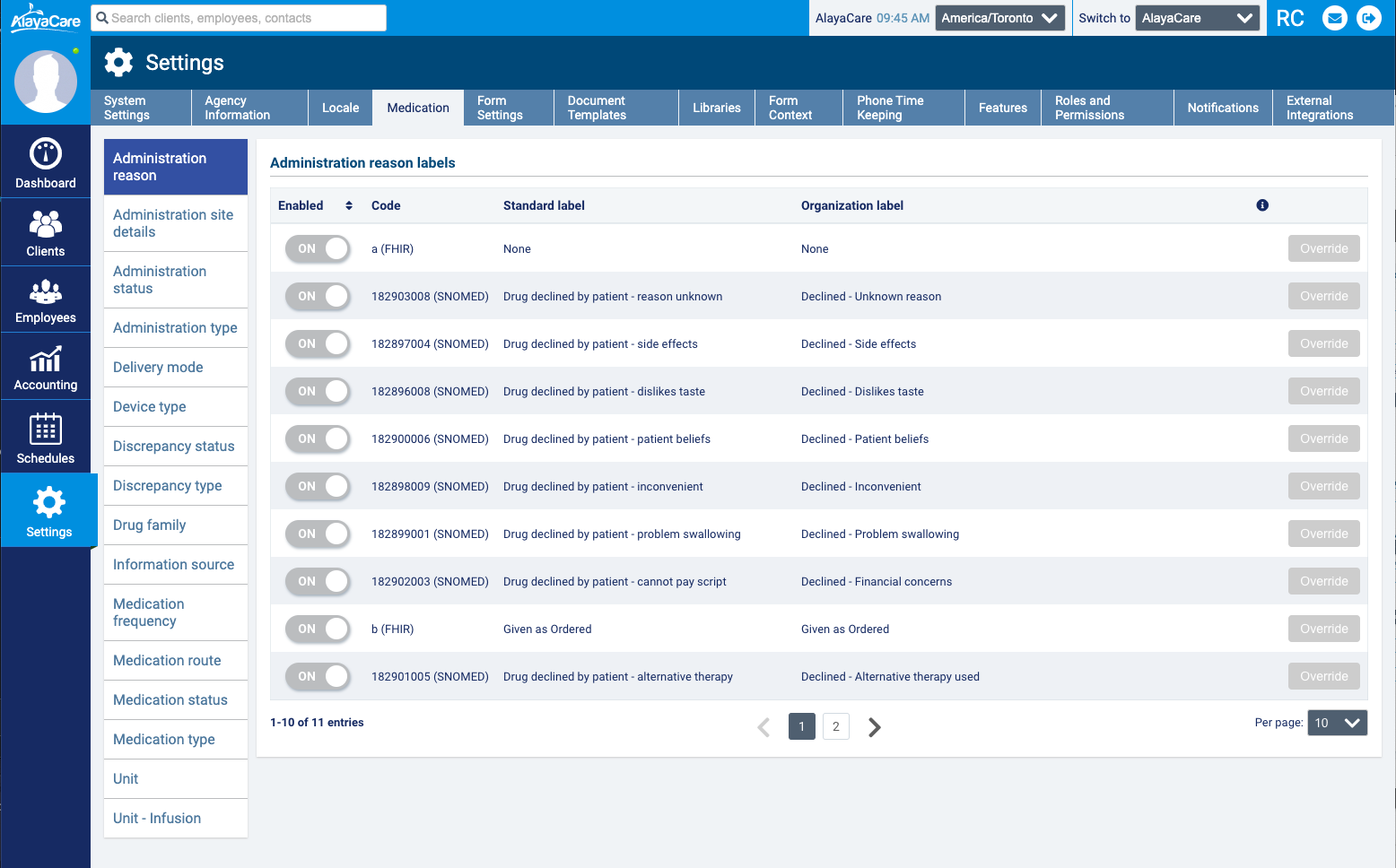The height and width of the screenshot is (868, 1396).
Task: Open the America/Toronto timezone dropdown
Action: 999,18
